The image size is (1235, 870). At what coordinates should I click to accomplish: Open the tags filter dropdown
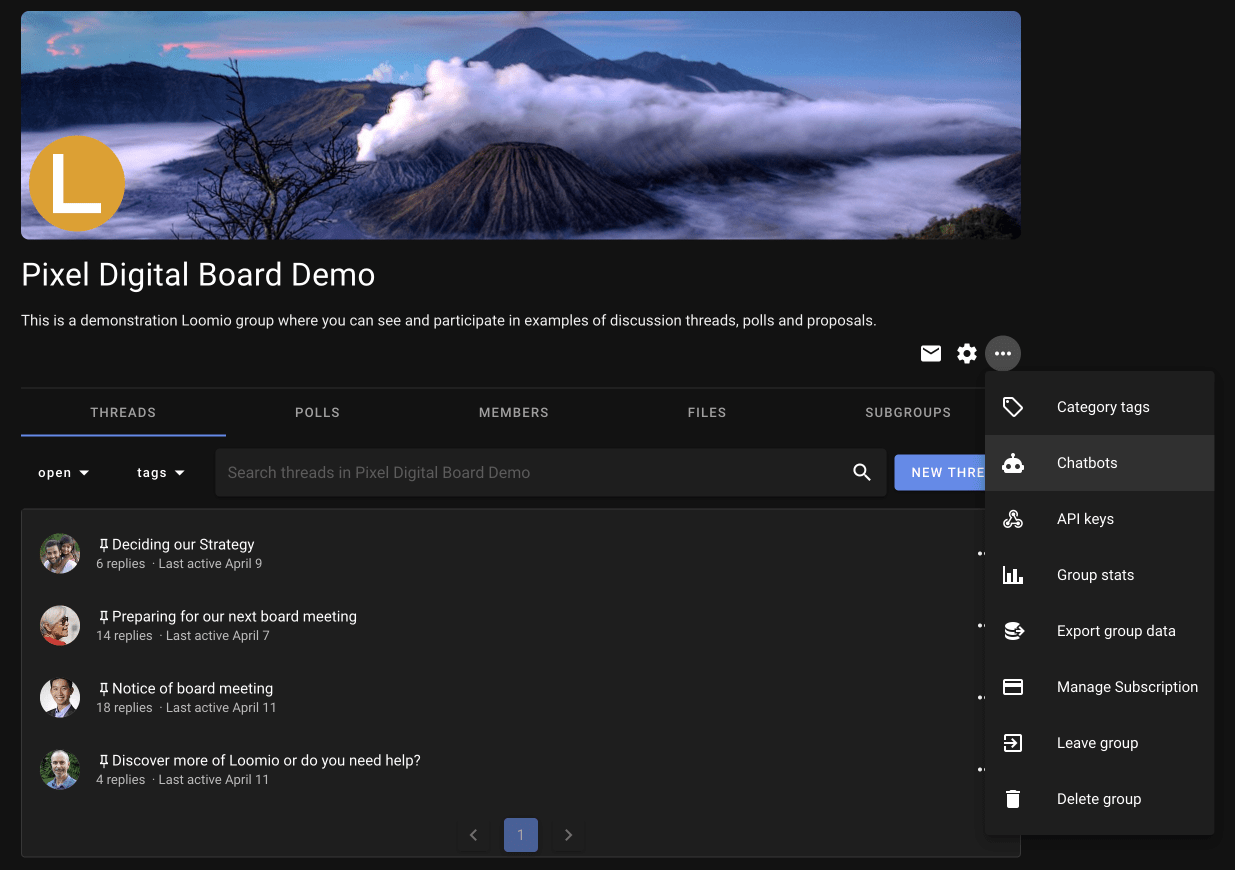pos(161,473)
